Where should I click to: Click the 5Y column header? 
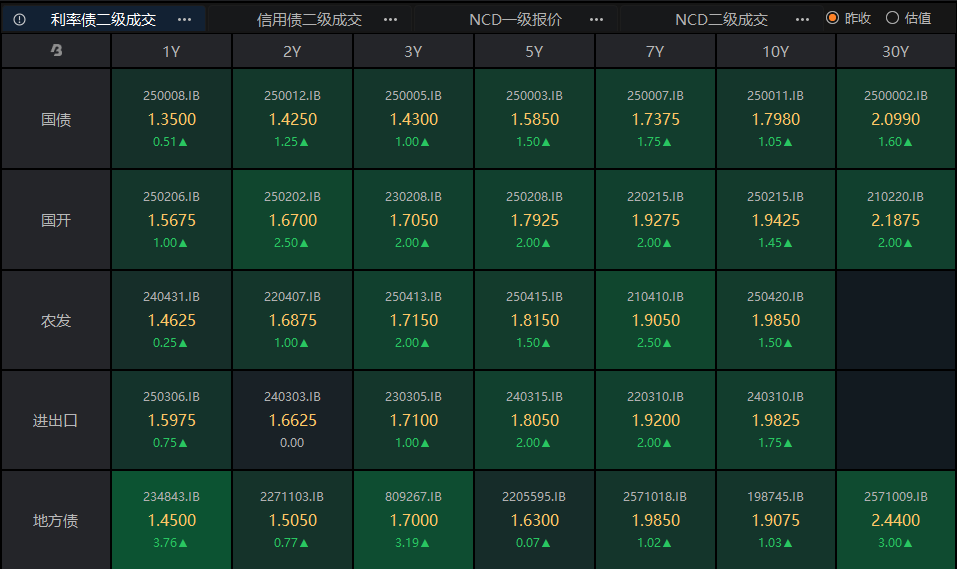534,51
